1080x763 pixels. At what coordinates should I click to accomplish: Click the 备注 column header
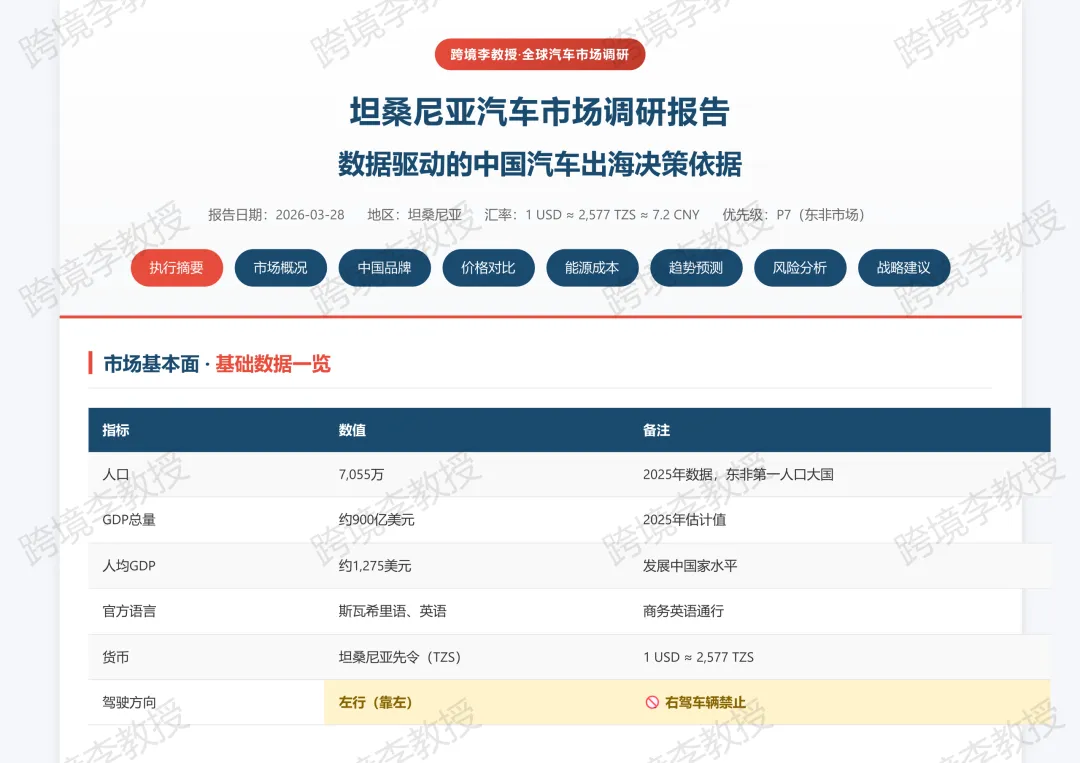(x=656, y=430)
